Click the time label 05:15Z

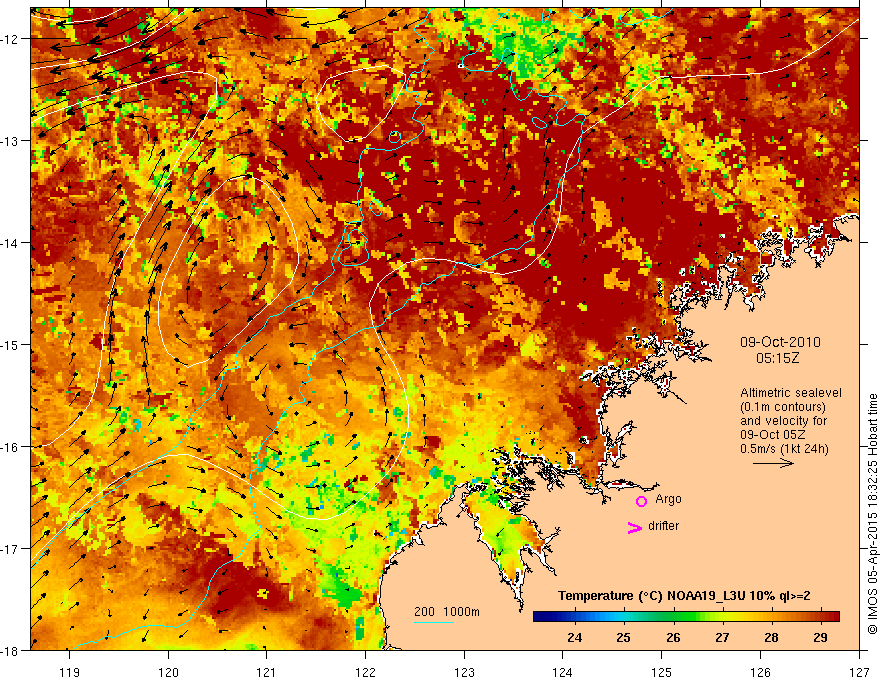(x=777, y=358)
